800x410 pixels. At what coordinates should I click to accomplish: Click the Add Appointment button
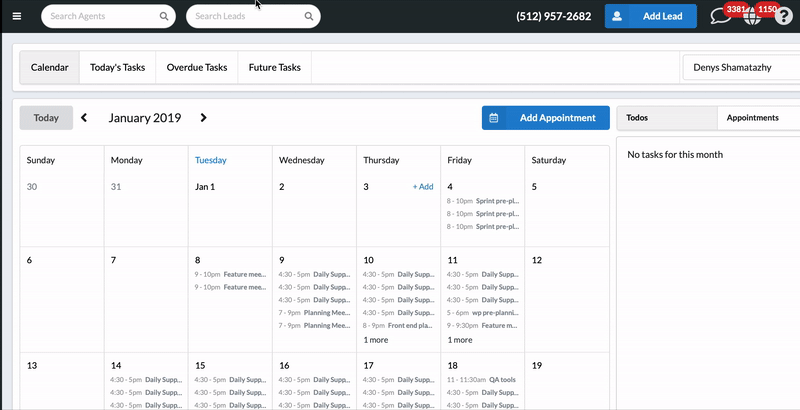click(545, 118)
